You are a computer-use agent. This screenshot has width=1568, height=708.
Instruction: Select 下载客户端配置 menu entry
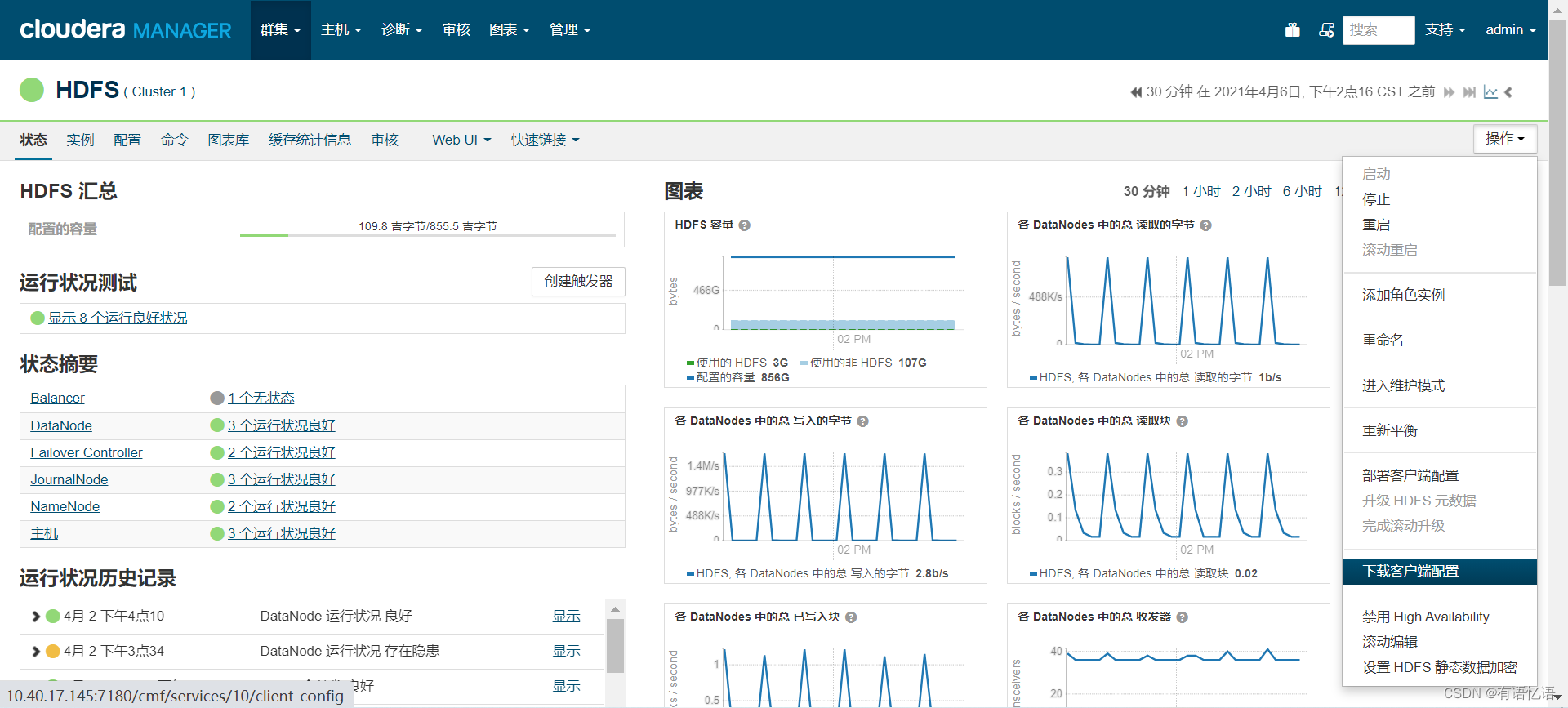point(1440,572)
